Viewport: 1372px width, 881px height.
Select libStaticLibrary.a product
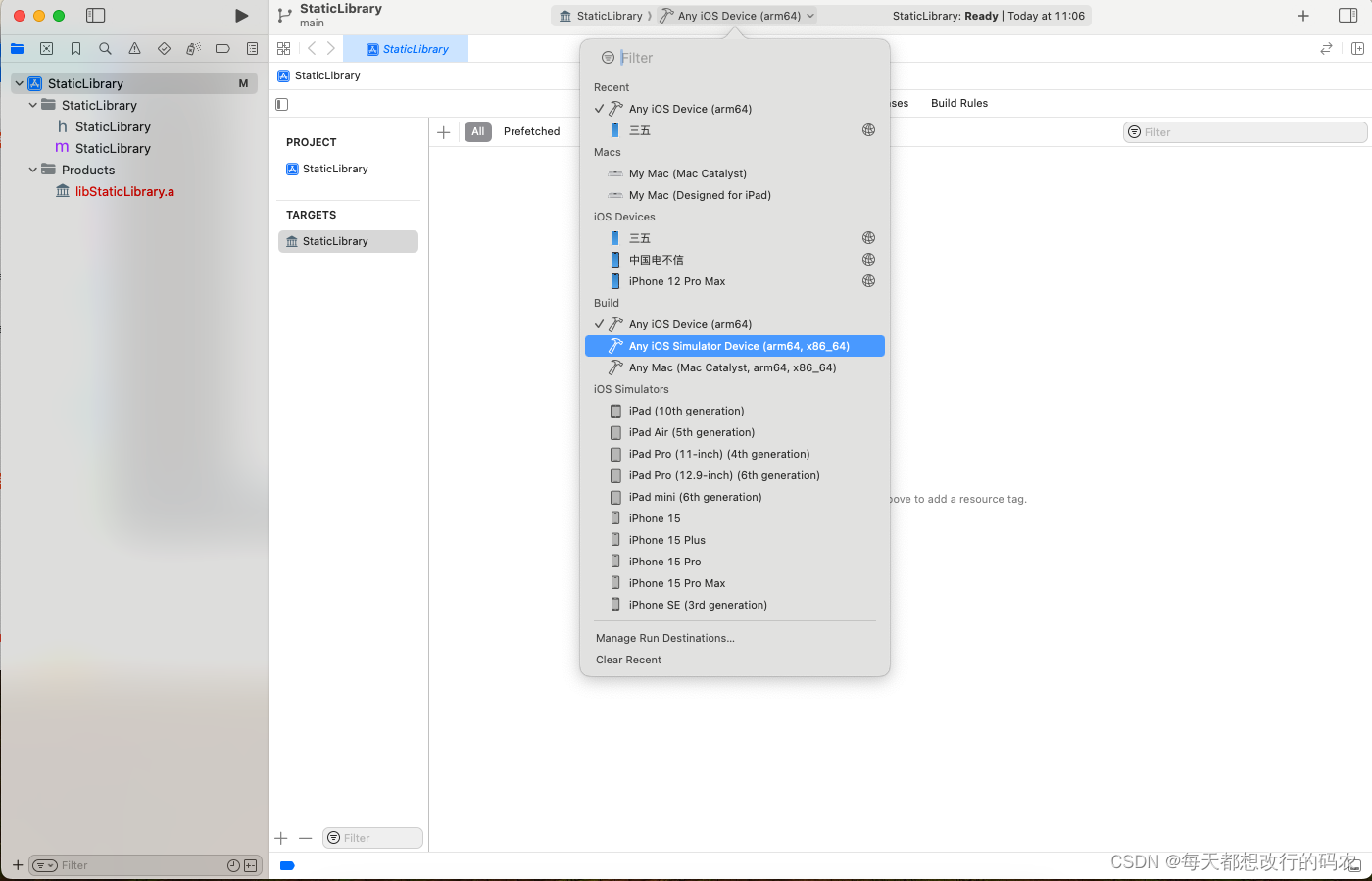pyautogui.click(x=116, y=191)
